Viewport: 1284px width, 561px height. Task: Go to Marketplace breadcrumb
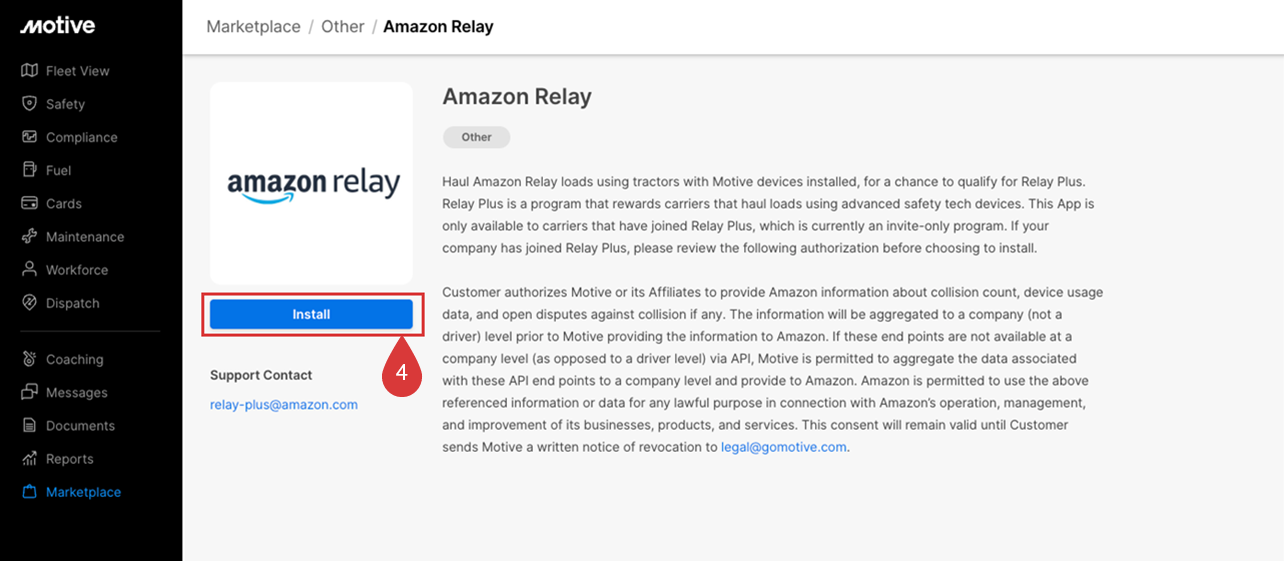click(253, 27)
